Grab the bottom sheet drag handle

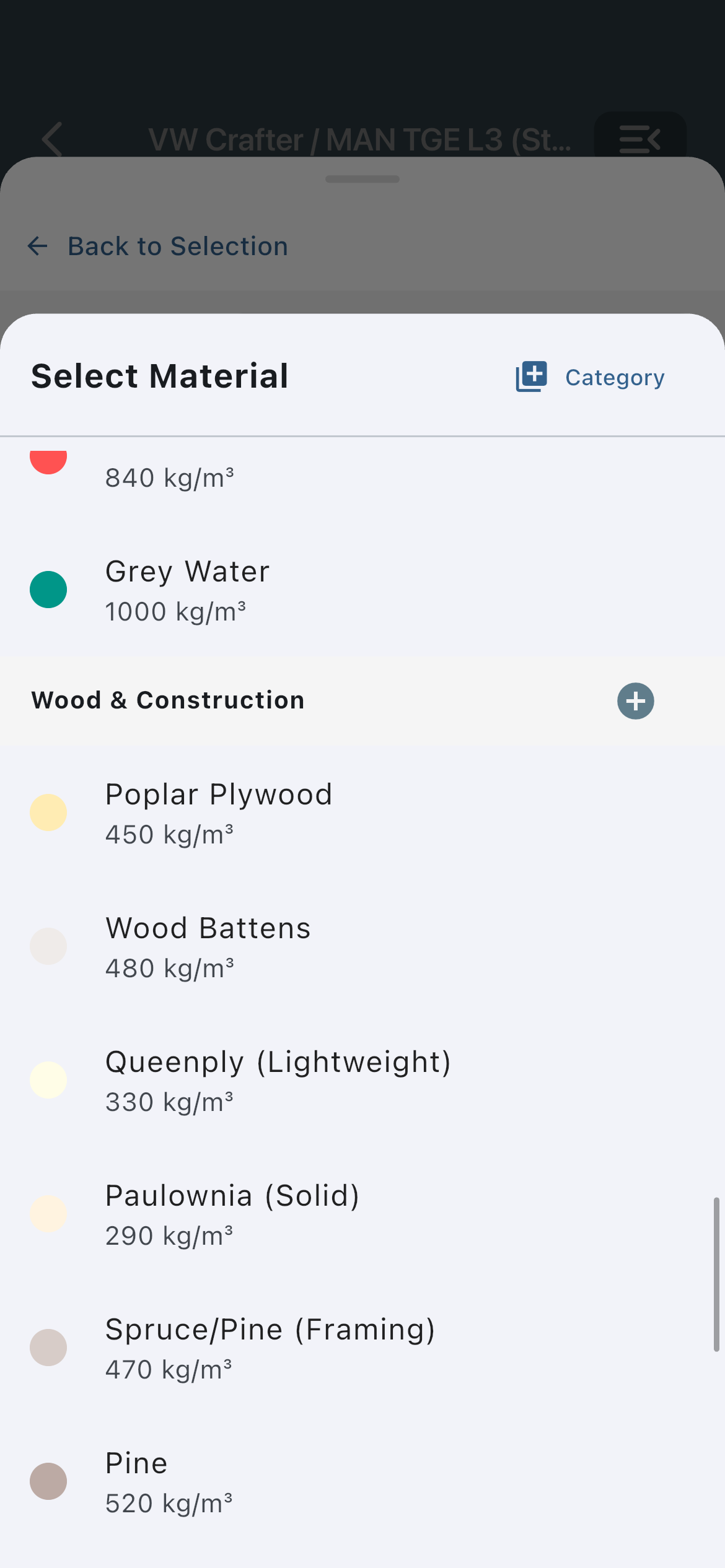pos(362,179)
